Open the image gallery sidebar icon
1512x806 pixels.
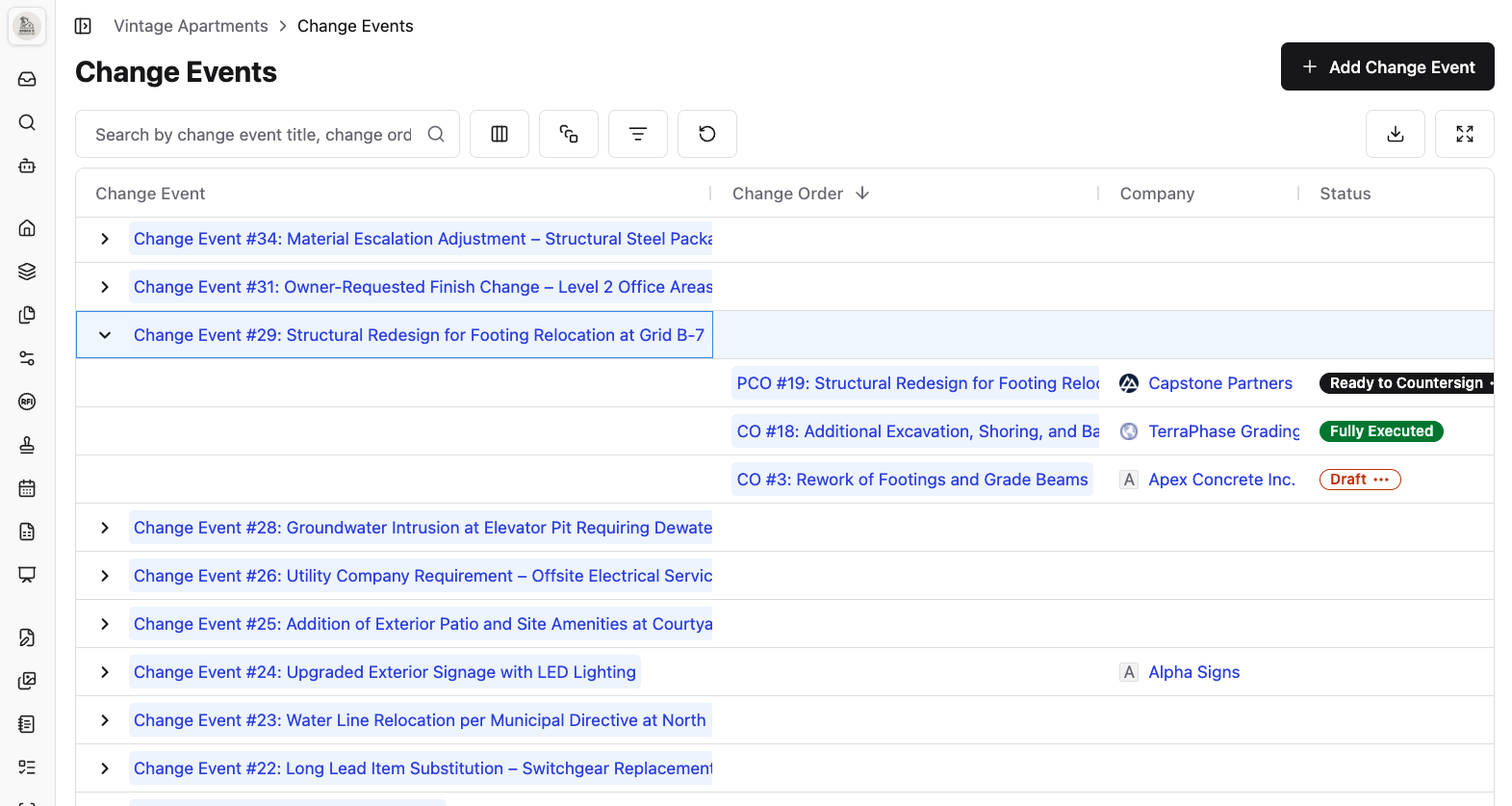tap(27, 681)
